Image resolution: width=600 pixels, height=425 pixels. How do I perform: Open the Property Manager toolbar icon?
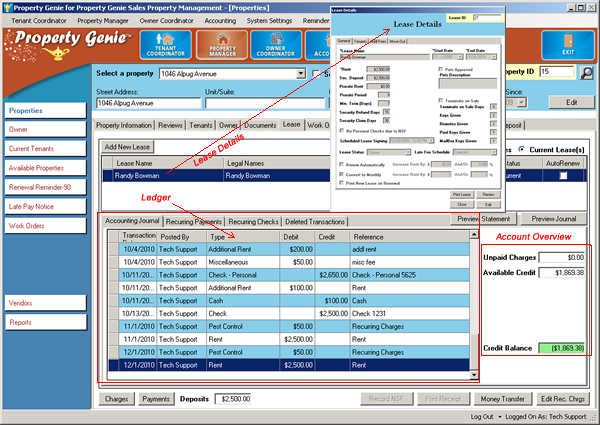(222, 45)
